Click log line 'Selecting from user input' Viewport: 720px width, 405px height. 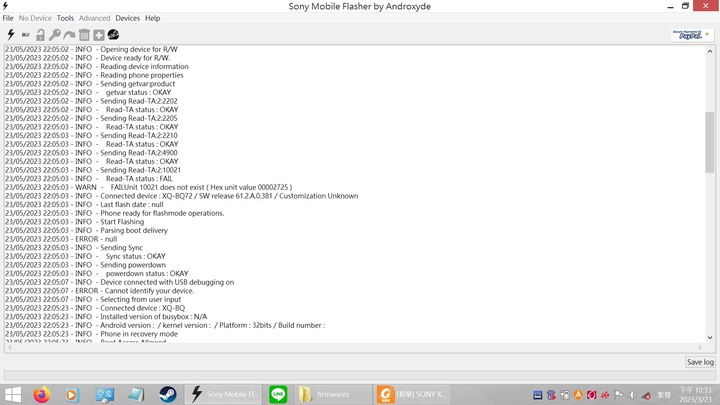pos(93,299)
